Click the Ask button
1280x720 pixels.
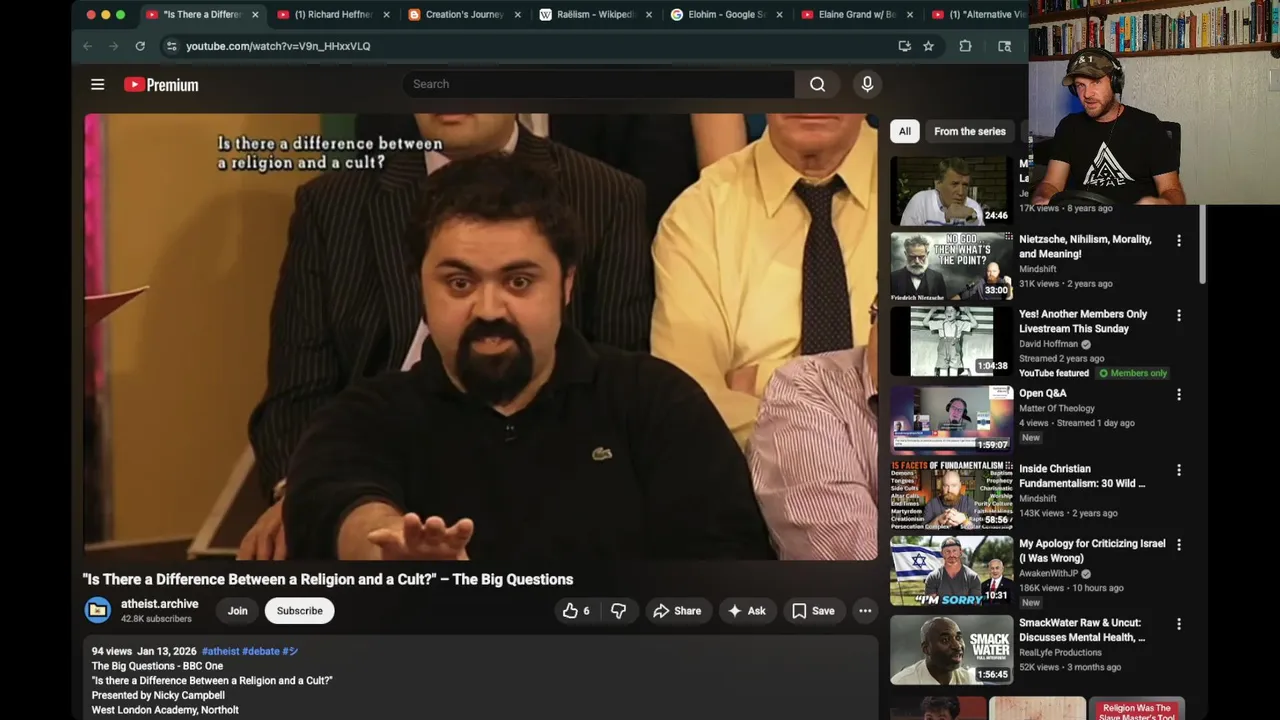(746, 611)
